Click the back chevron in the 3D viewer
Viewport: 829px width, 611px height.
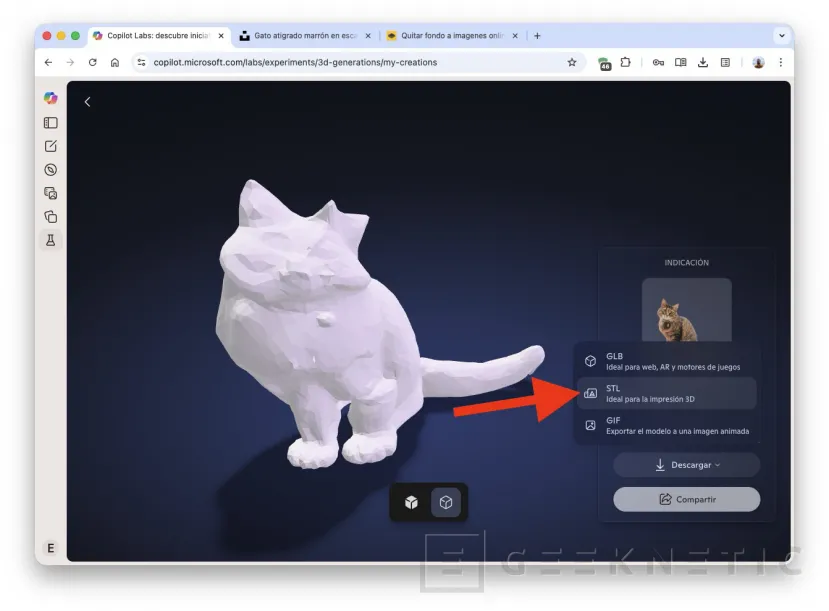[87, 101]
